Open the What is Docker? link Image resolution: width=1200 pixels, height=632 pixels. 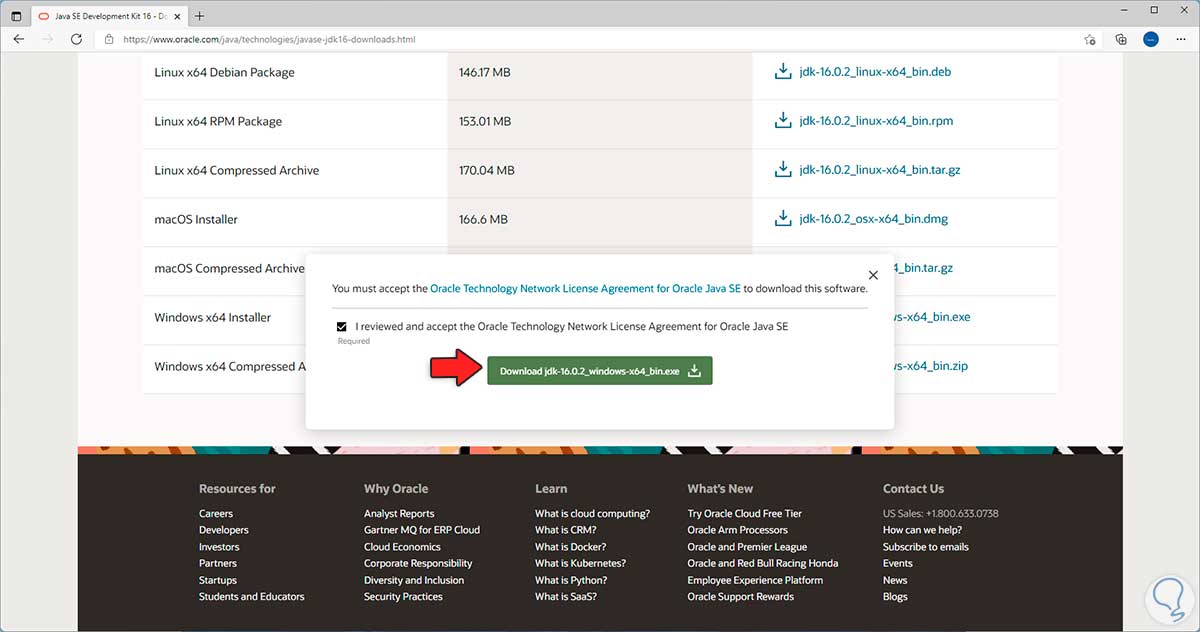[x=571, y=547]
